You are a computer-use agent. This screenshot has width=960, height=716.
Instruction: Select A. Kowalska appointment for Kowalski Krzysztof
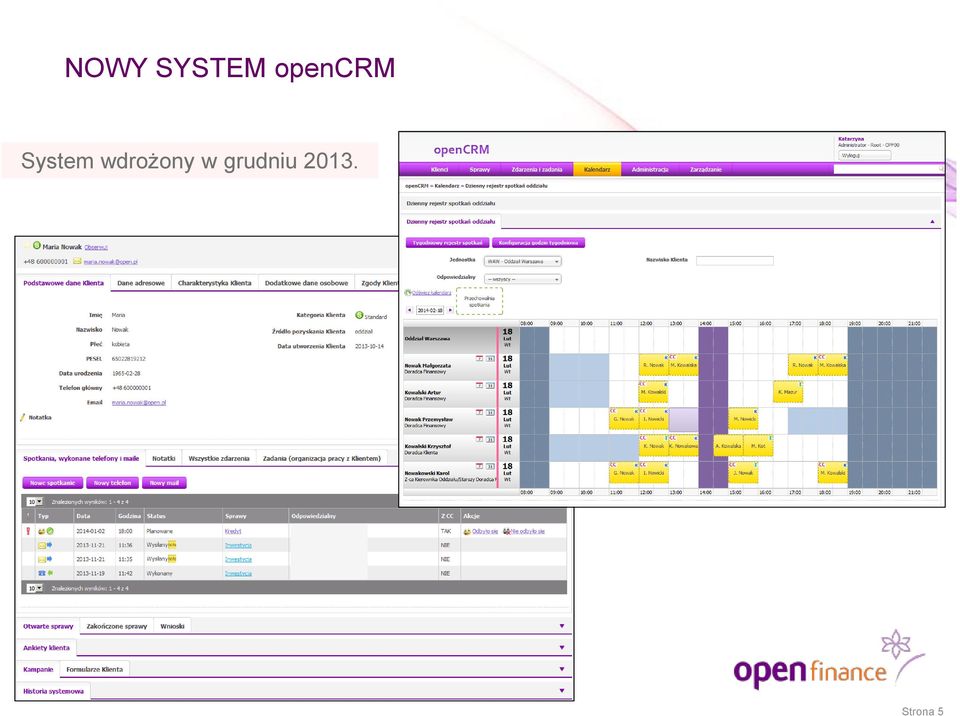[x=729, y=445]
